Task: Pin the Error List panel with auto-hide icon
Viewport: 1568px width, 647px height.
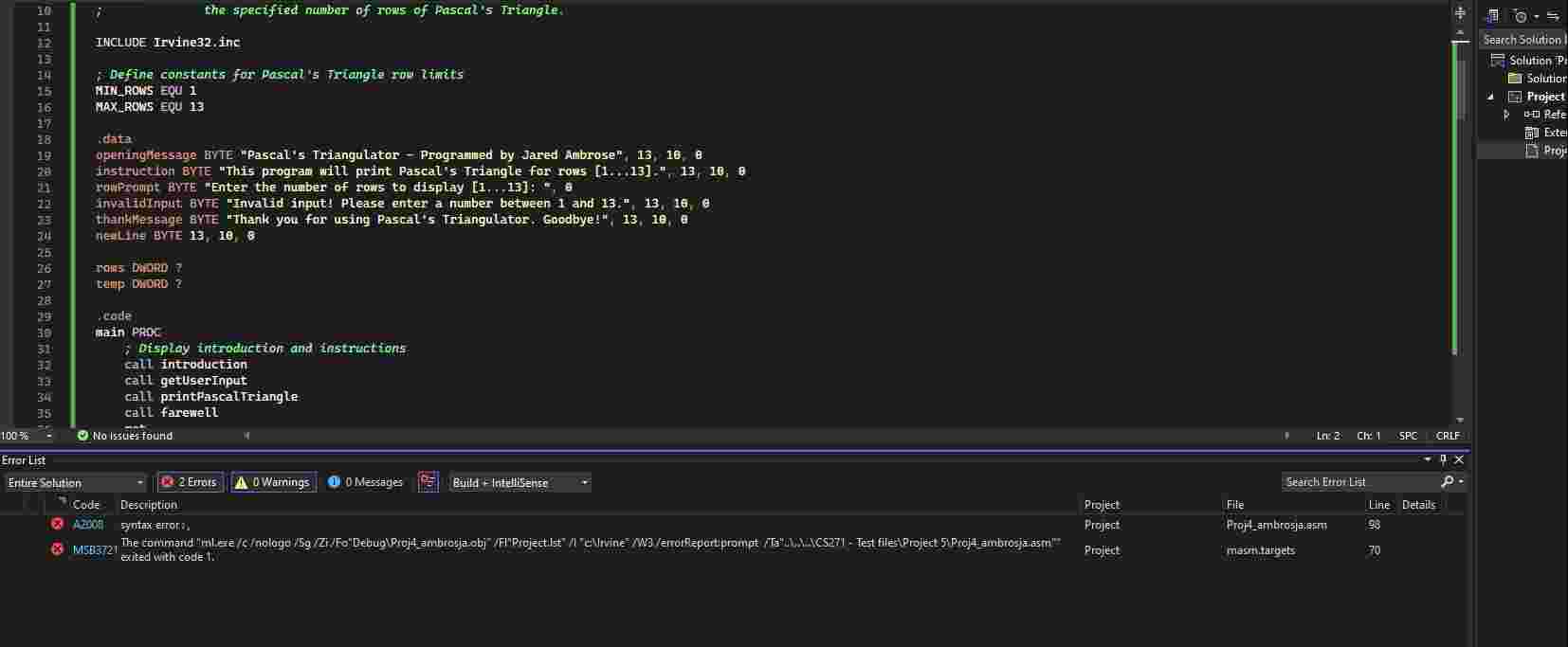Action: click(1444, 459)
